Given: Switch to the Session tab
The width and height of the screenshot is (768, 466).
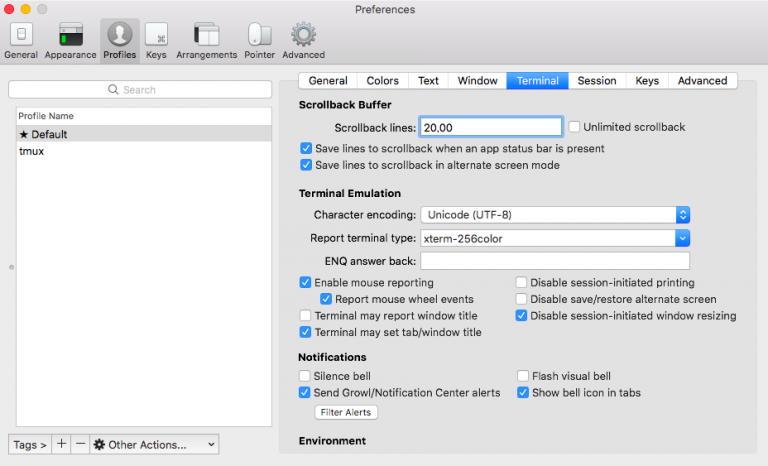Looking at the screenshot, I should tap(597, 81).
